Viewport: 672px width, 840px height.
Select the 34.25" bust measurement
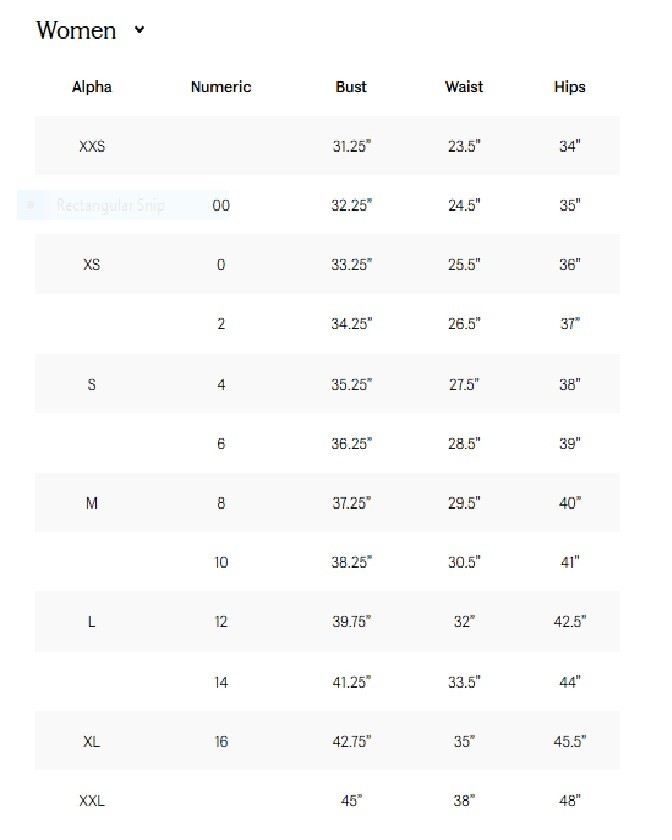352,324
